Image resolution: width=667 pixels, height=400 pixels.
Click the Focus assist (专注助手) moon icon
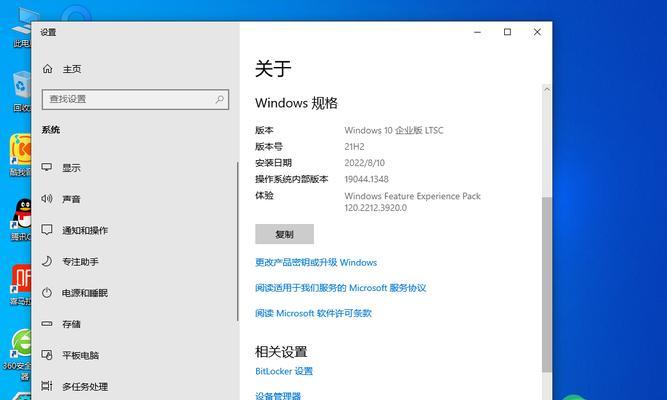coord(47,261)
